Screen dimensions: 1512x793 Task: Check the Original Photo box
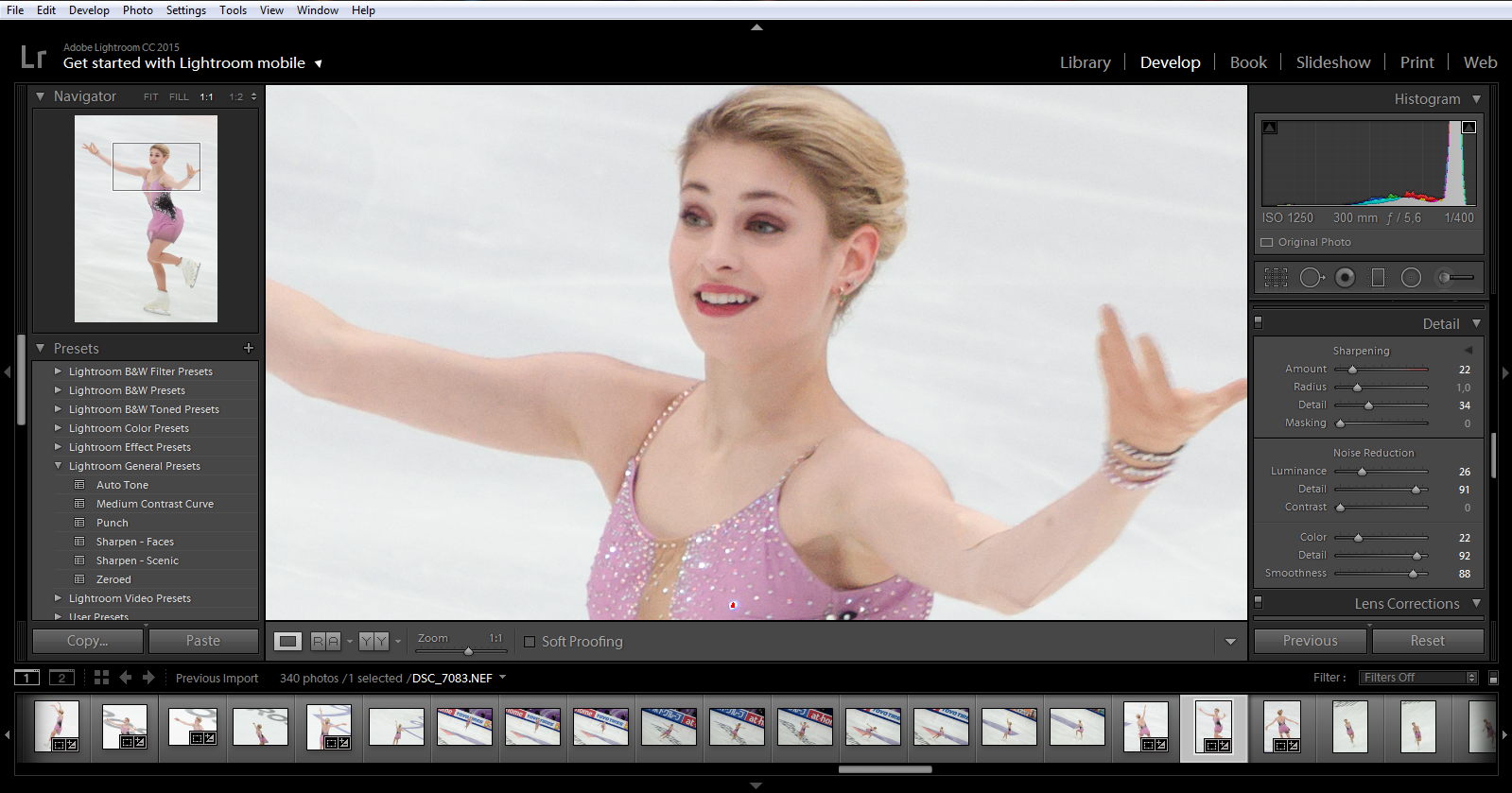1267,243
